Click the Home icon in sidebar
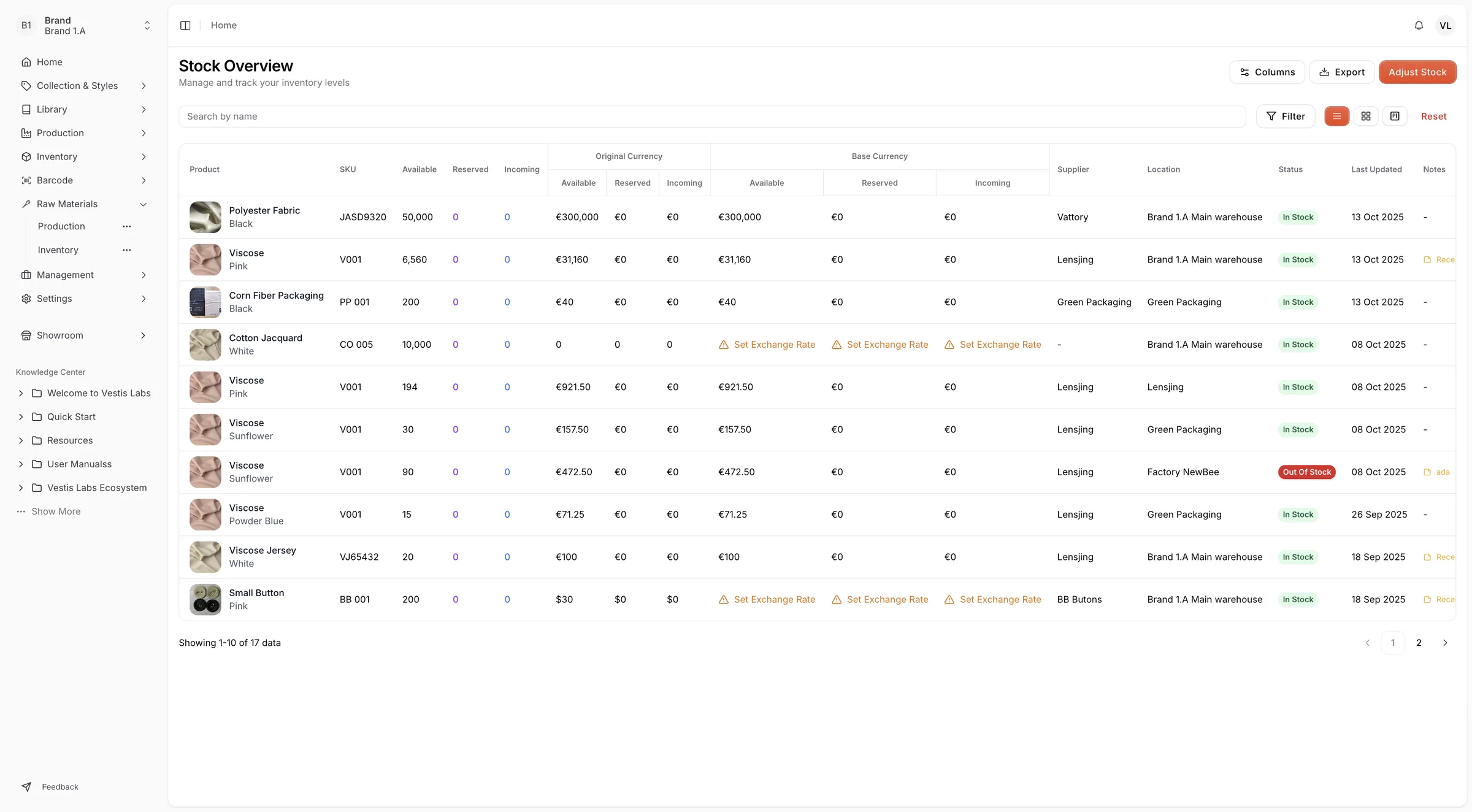Viewport: 1472px width, 812px height. pyautogui.click(x=26, y=62)
